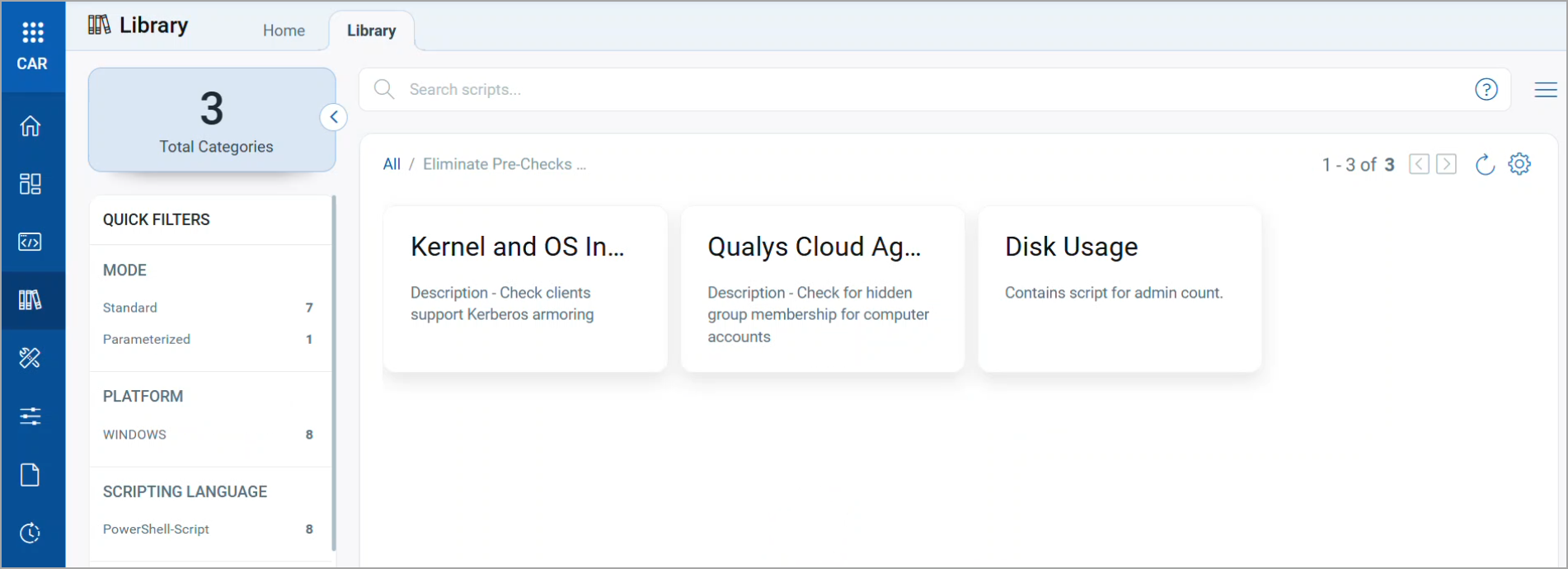Open the dashboard icon in sidebar
Screen dimensions: 1568x569
31,184
